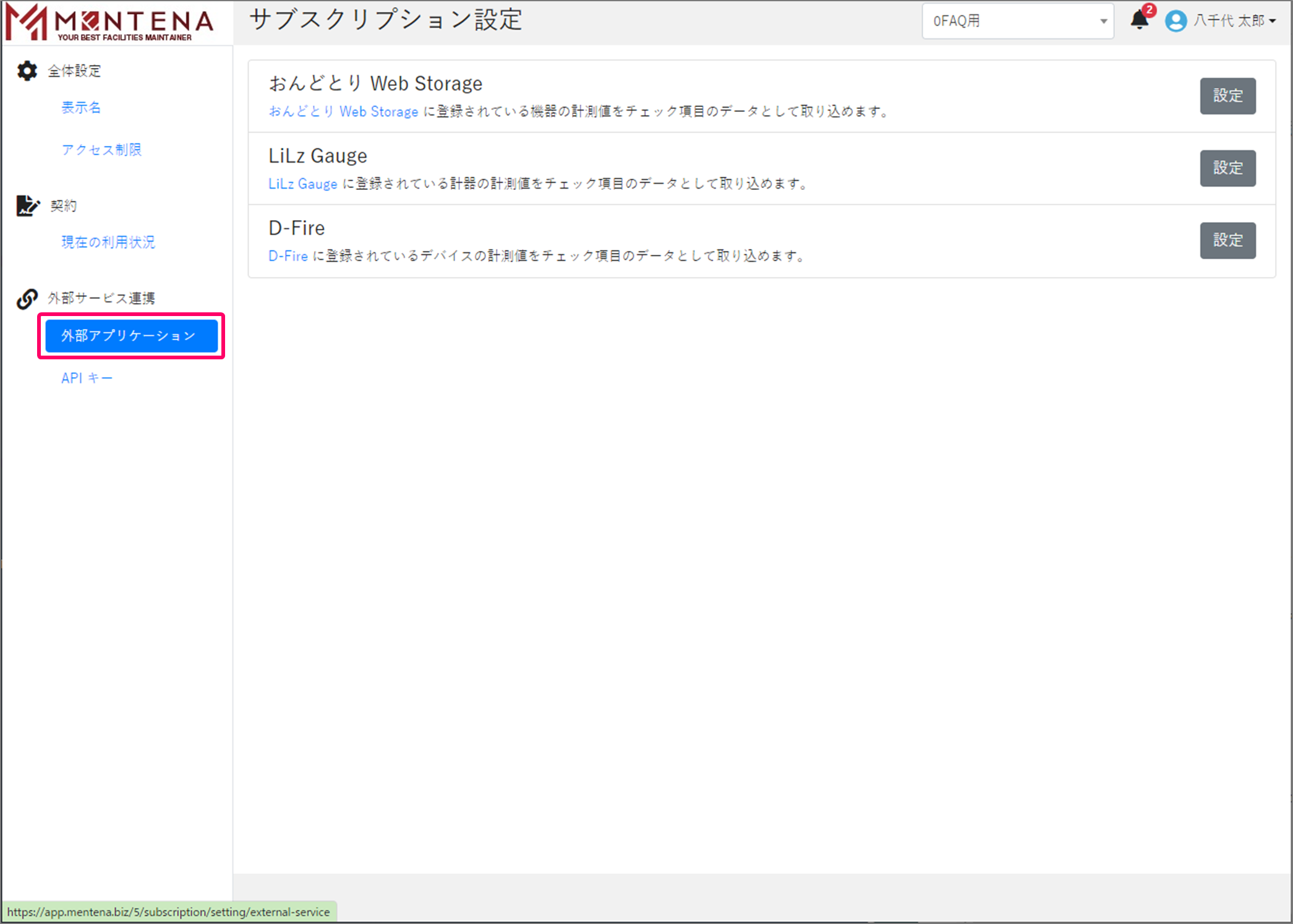Click 設定 button for D-Fire
Image resolution: width=1293 pixels, height=924 pixels.
point(1227,241)
